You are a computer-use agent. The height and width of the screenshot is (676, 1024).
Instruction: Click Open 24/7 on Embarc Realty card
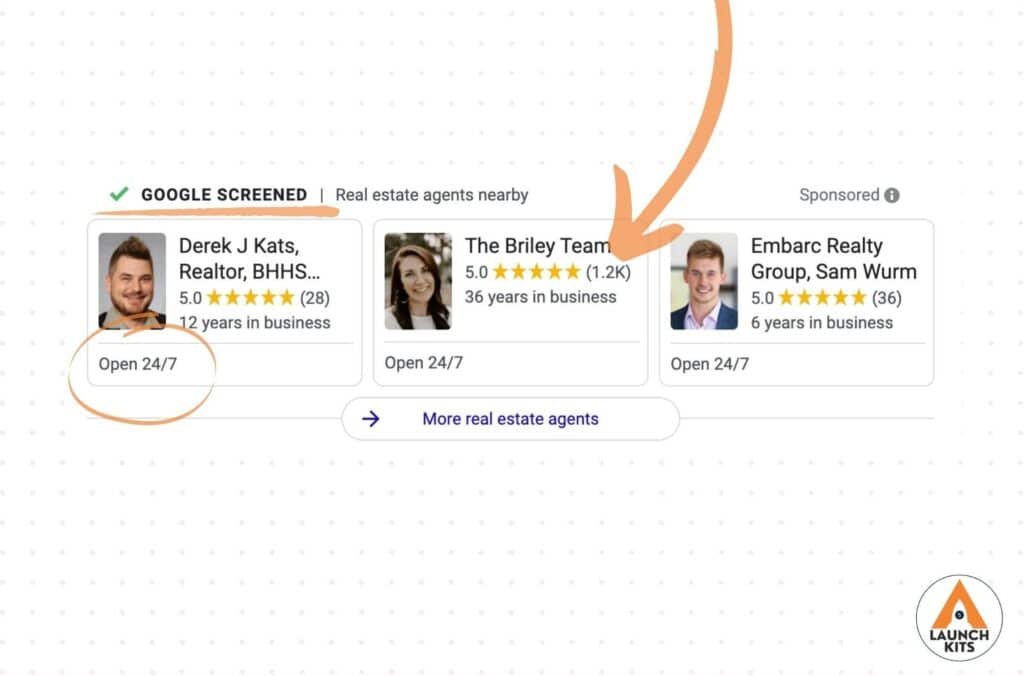click(710, 364)
